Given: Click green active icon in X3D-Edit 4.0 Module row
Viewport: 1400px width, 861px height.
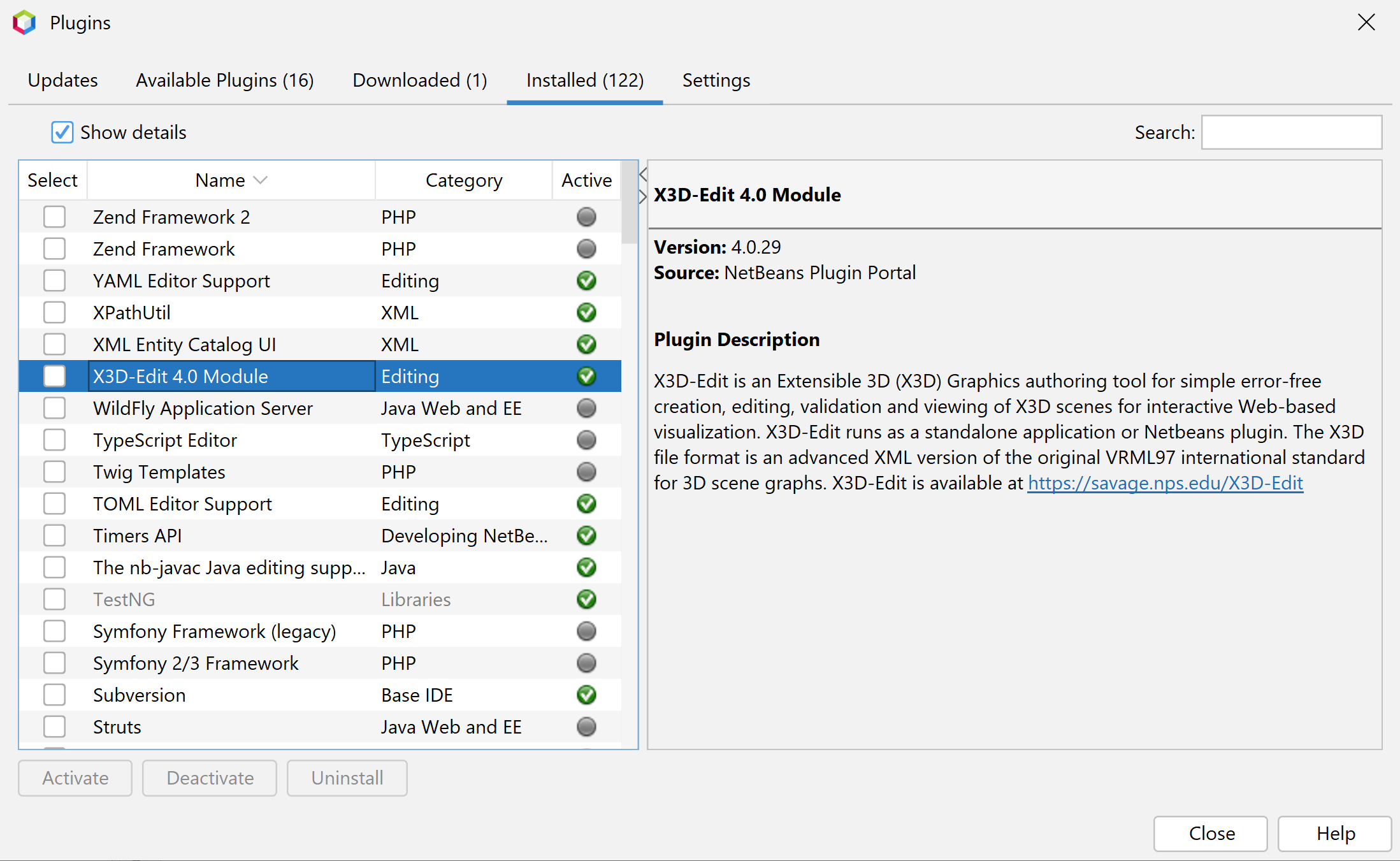Looking at the screenshot, I should tap(586, 376).
